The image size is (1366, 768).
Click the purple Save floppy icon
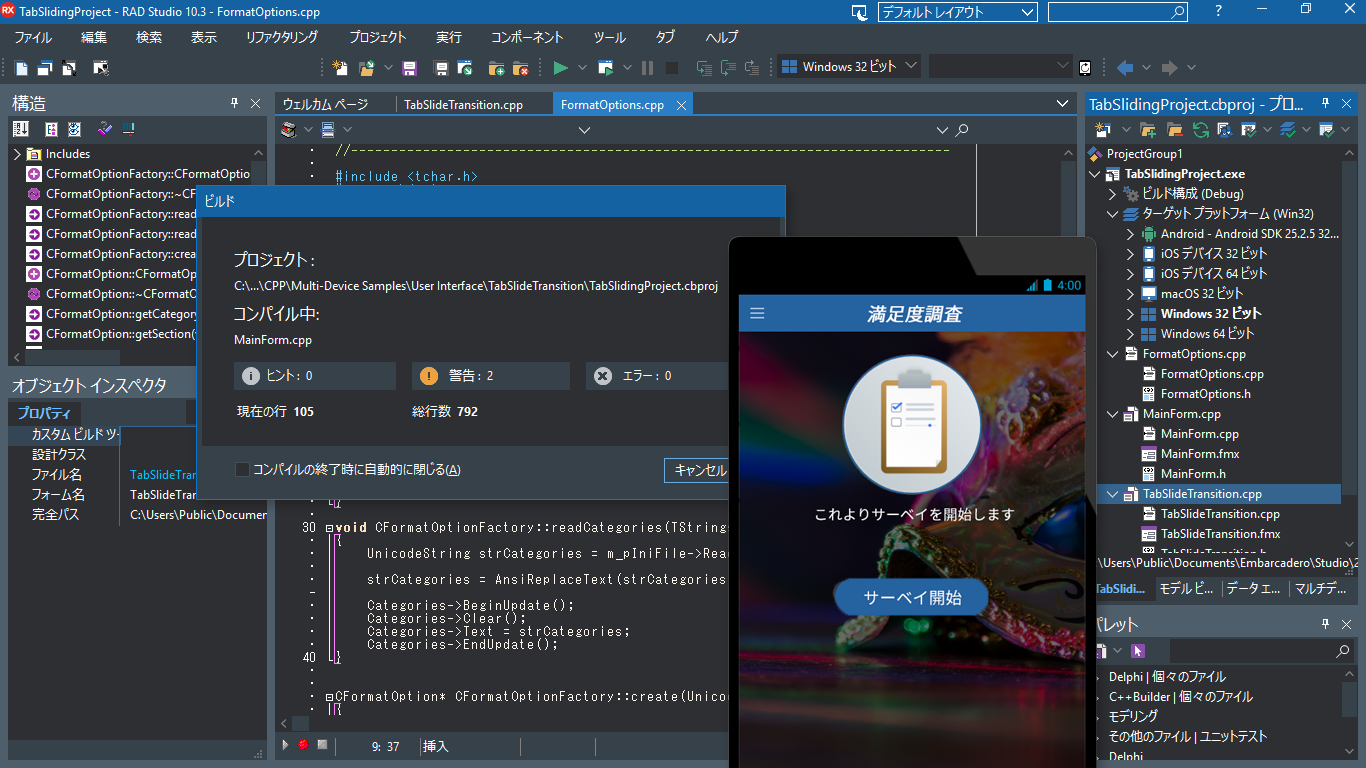(409, 68)
